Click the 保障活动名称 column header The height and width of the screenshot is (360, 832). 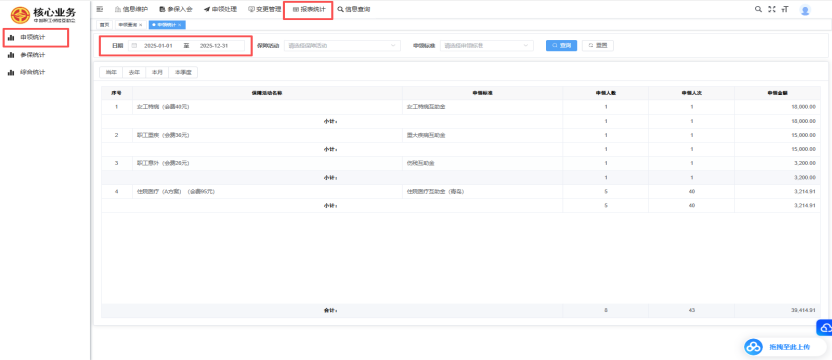(267, 93)
